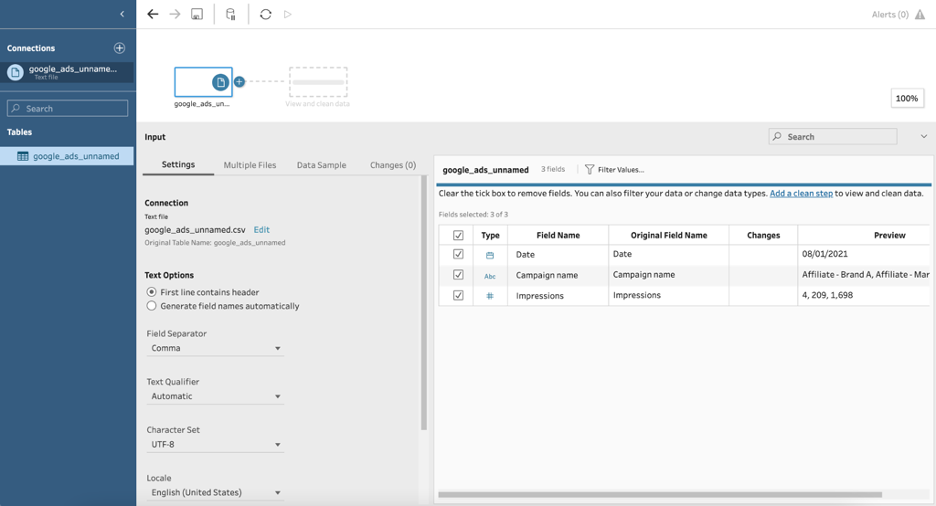Screen dimensions: 936x506
Task: Uncheck the Campaign name field checkbox
Action: tap(458, 275)
